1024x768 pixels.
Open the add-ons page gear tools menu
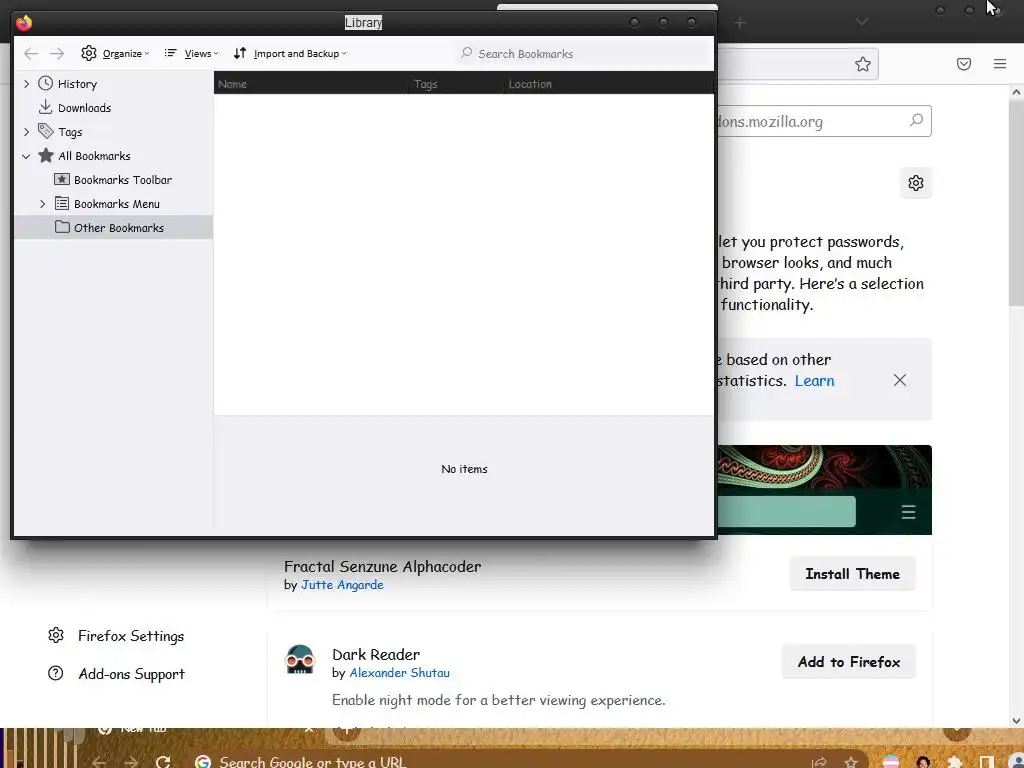click(x=916, y=183)
